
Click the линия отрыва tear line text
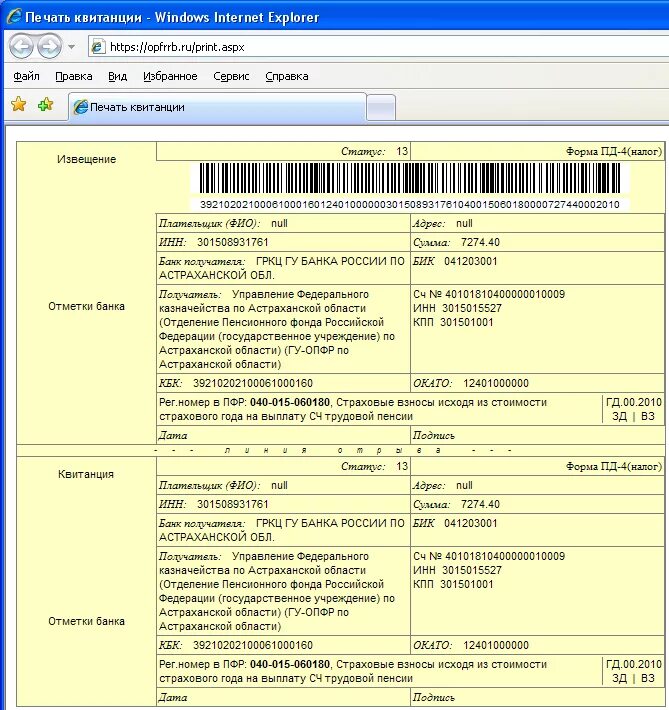coord(333,451)
